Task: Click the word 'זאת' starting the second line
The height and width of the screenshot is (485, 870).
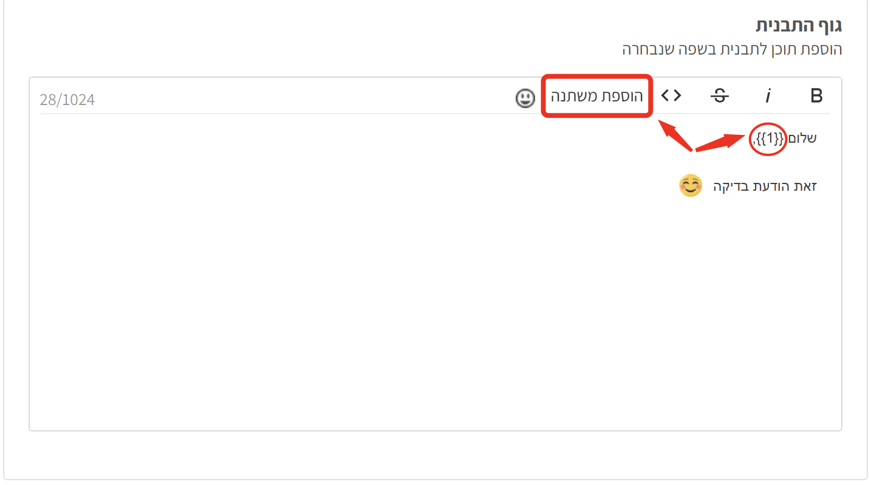Action: [x=805, y=187]
